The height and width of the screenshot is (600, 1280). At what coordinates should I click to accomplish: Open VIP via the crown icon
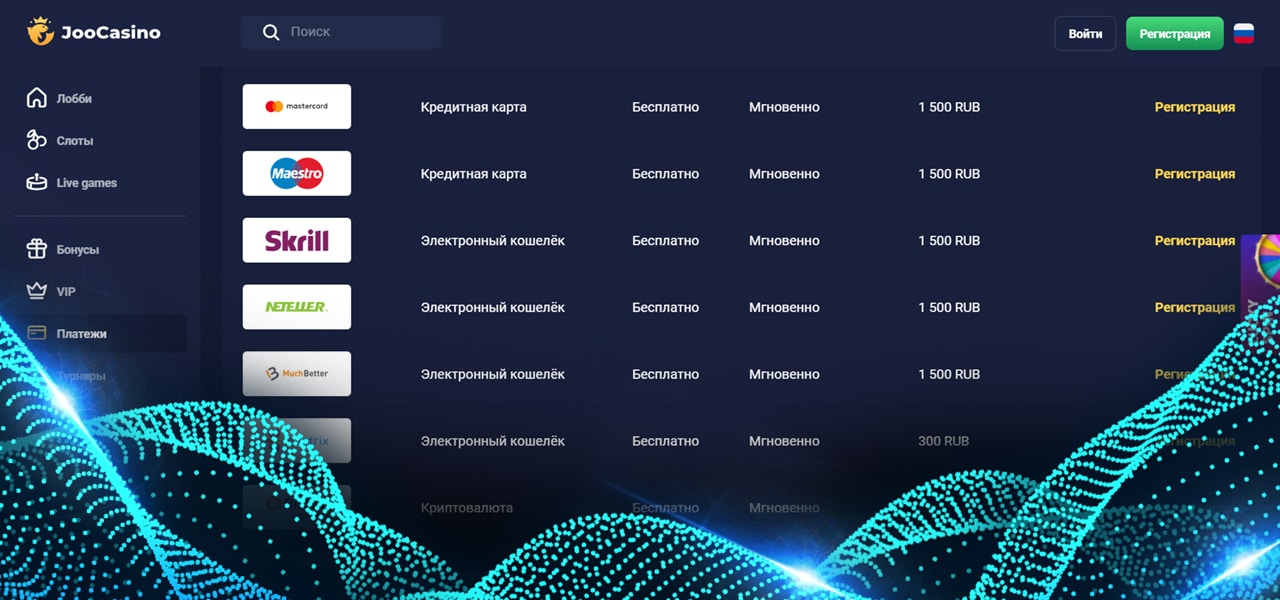coord(35,291)
